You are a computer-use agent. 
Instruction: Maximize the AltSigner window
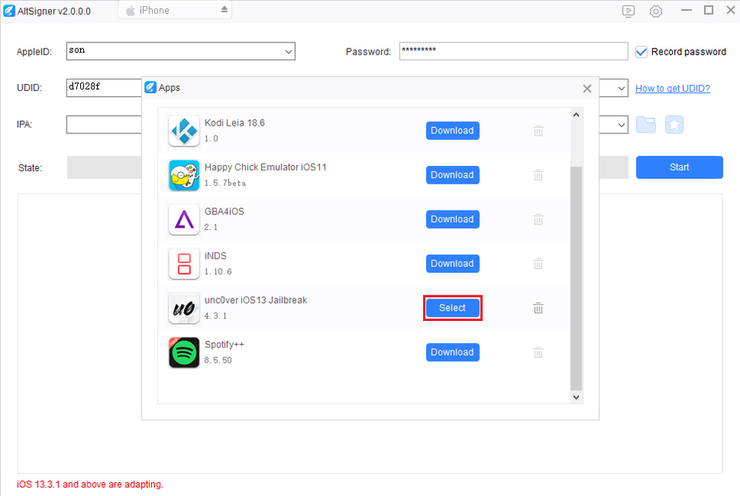click(x=708, y=10)
